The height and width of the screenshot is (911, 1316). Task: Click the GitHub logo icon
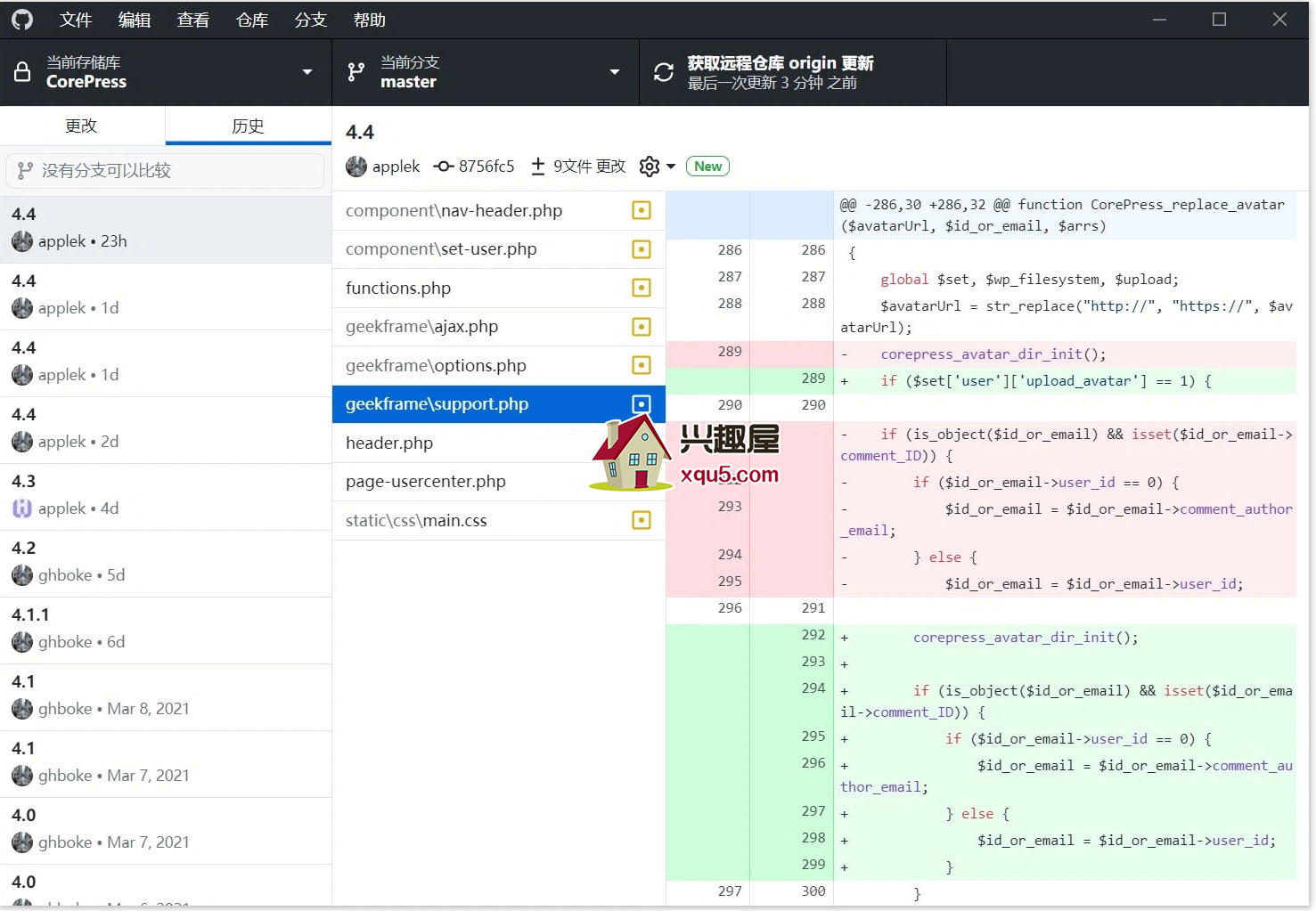click(x=22, y=20)
